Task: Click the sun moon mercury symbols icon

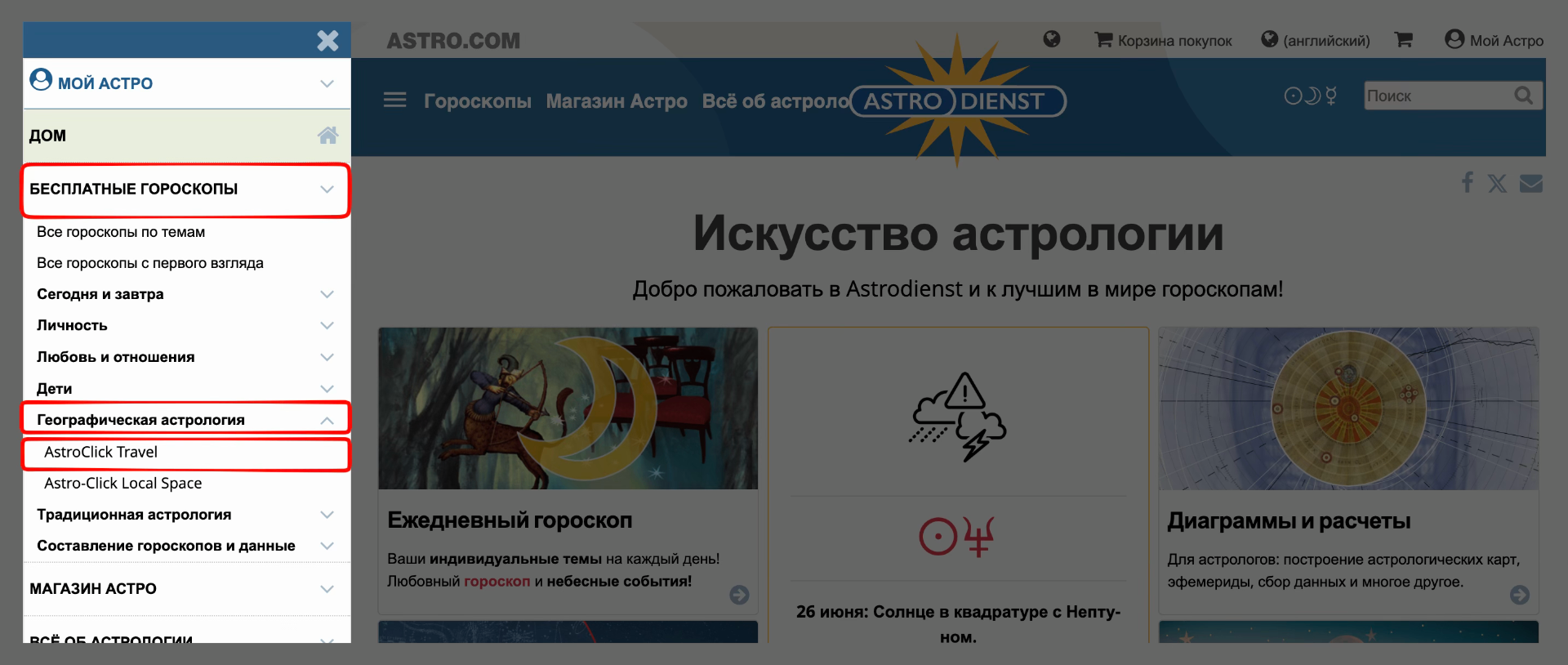Action: [x=1311, y=96]
